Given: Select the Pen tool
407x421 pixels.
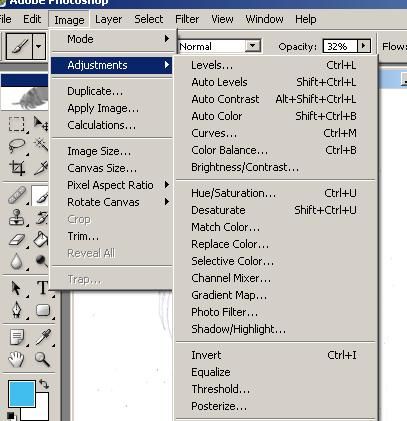Looking at the screenshot, I should (17, 310).
